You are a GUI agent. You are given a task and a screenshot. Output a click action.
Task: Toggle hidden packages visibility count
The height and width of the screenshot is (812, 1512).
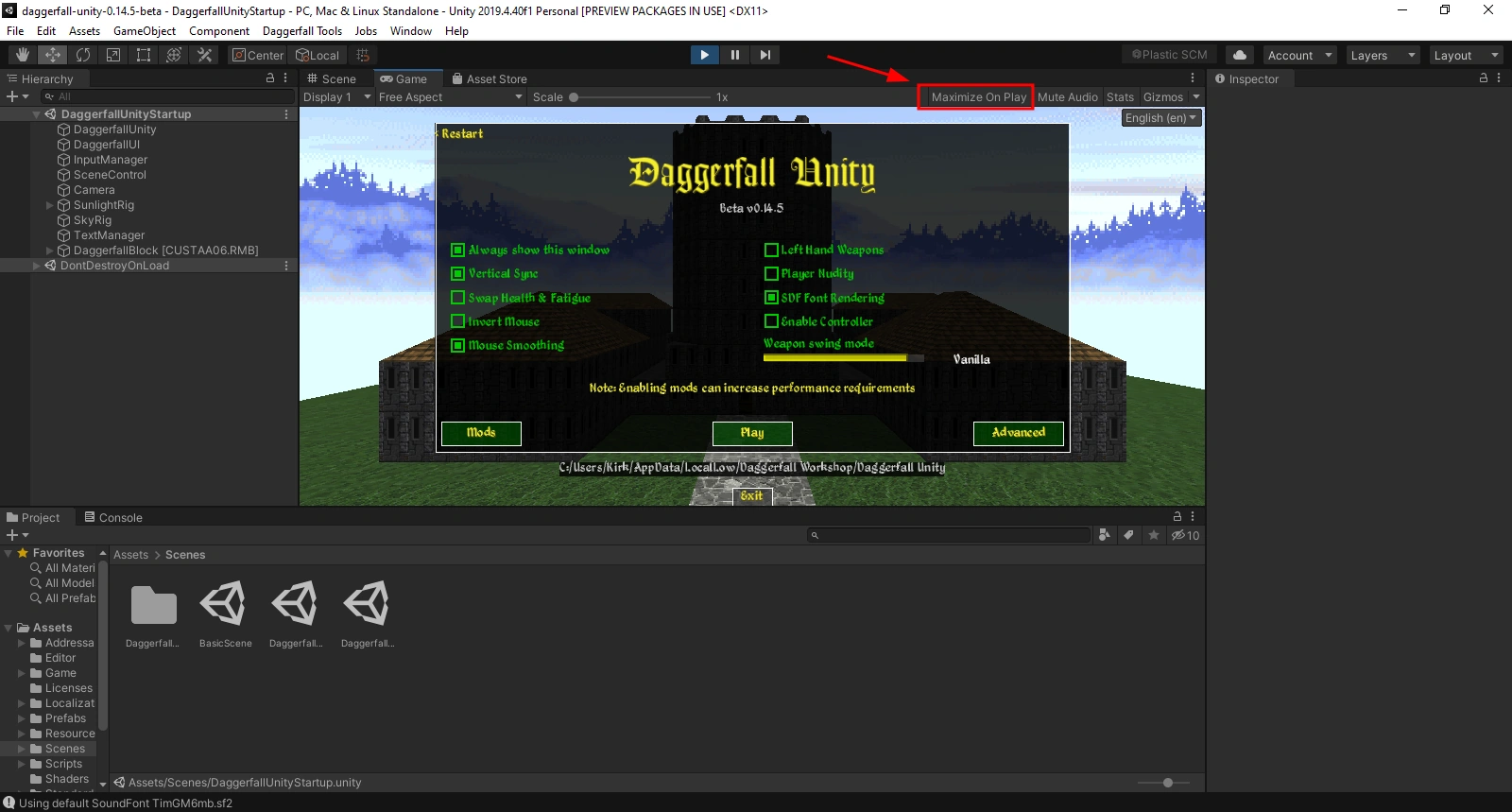pyautogui.click(x=1185, y=535)
